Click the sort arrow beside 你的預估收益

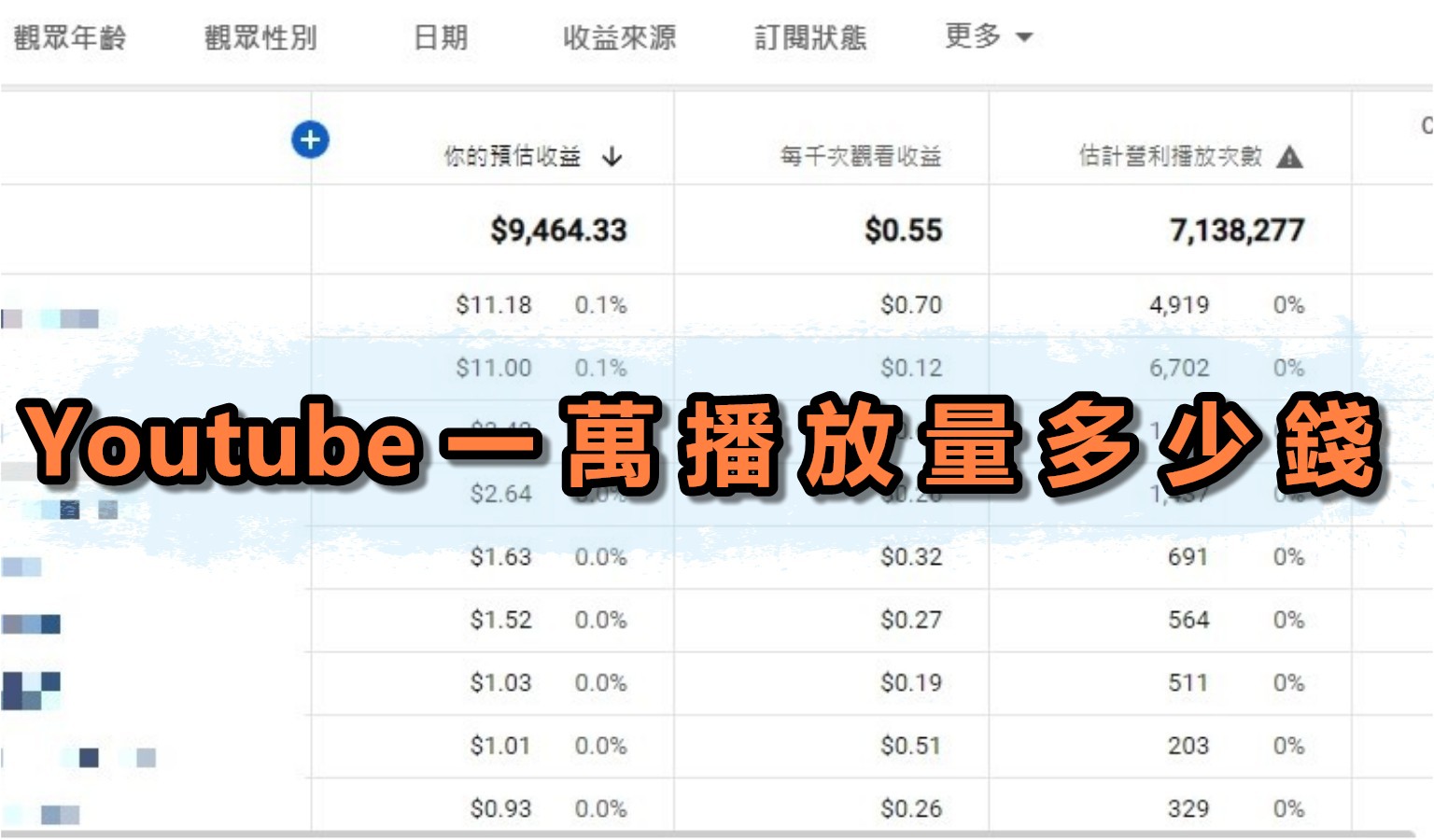click(612, 156)
